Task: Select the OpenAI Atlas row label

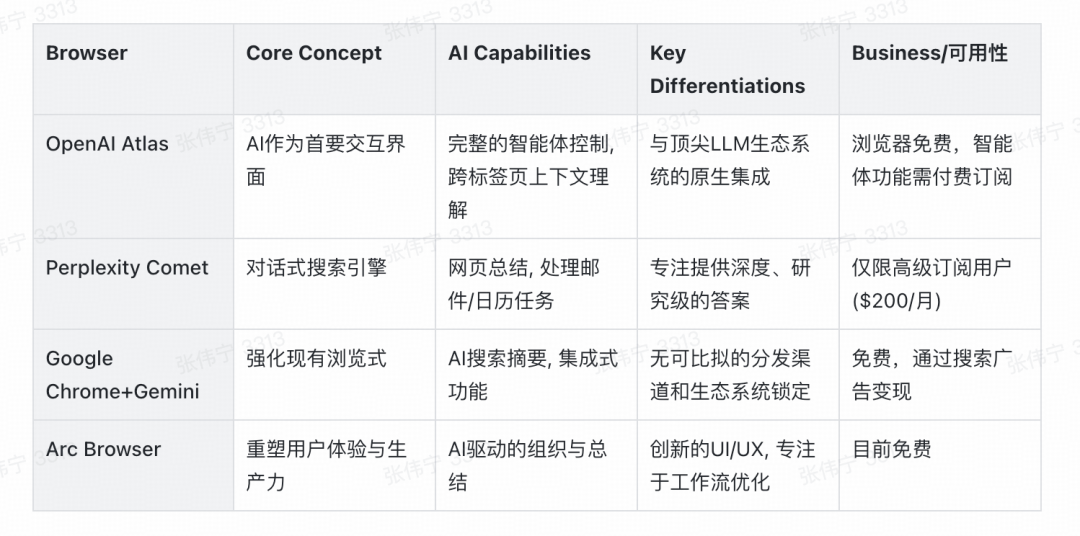Action: click(x=107, y=144)
